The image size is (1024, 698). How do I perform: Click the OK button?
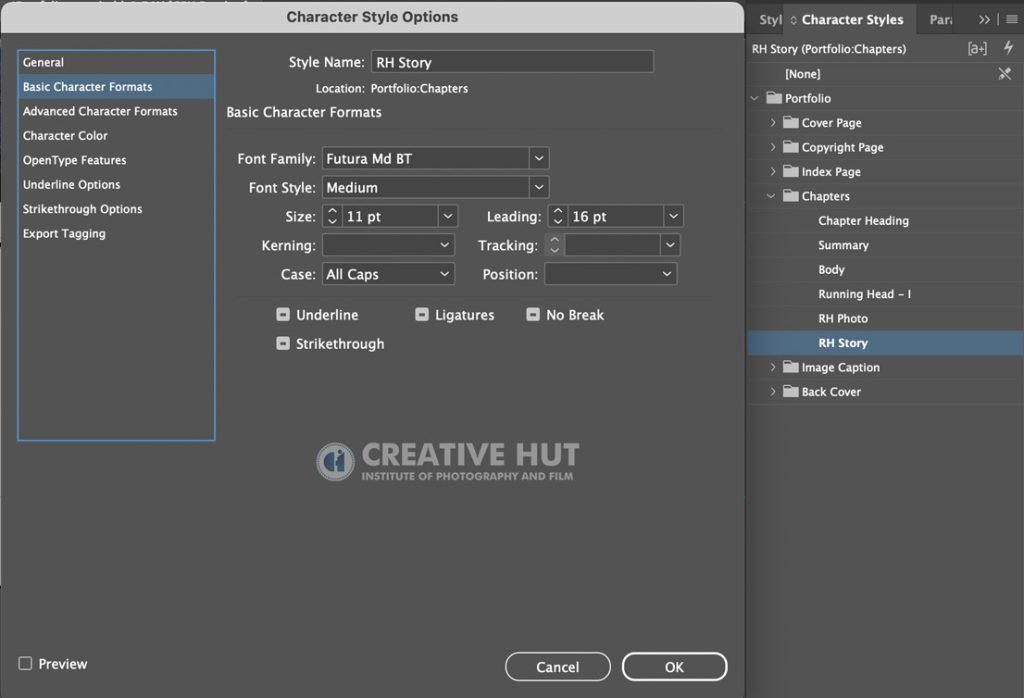click(x=674, y=667)
